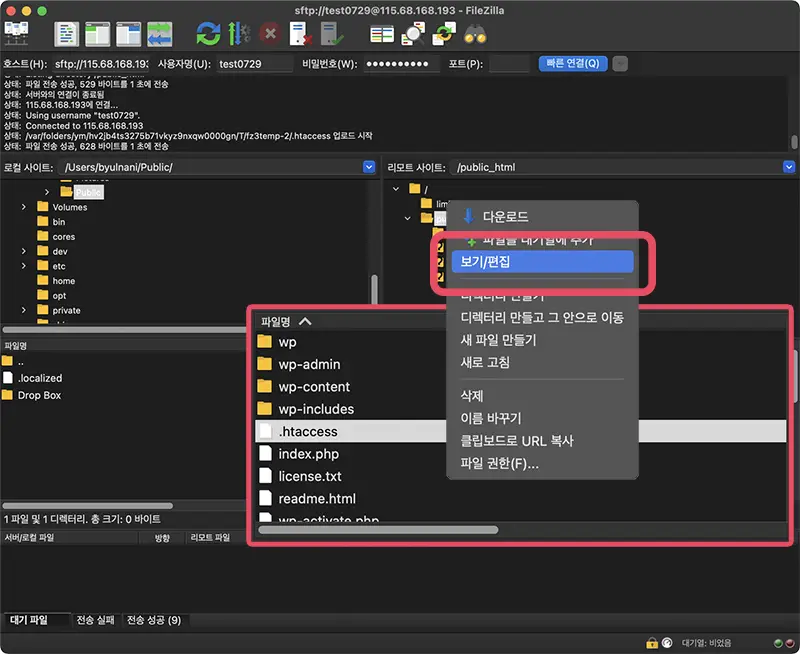Choose 이름 바꾸기 menu entry
The height and width of the screenshot is (654, 800).
(x=542, y=418)
